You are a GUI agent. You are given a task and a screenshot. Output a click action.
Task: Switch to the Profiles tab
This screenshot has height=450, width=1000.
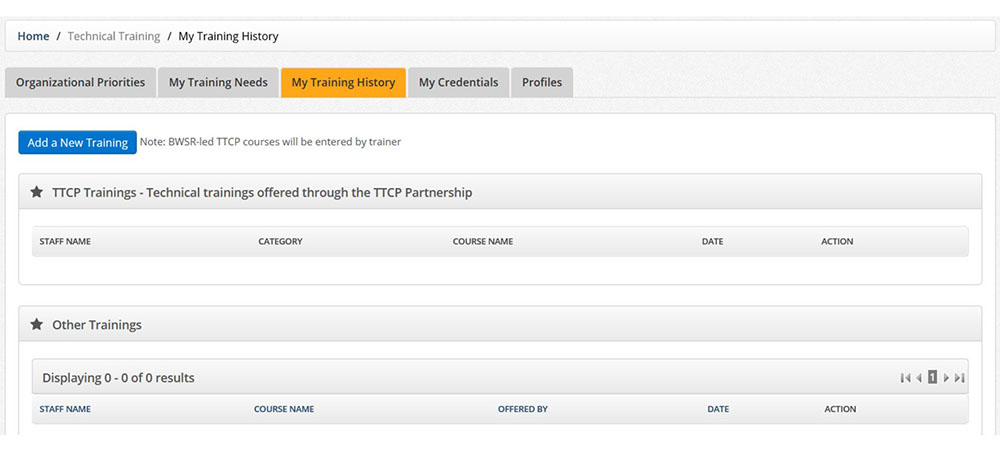click(542, 82)
